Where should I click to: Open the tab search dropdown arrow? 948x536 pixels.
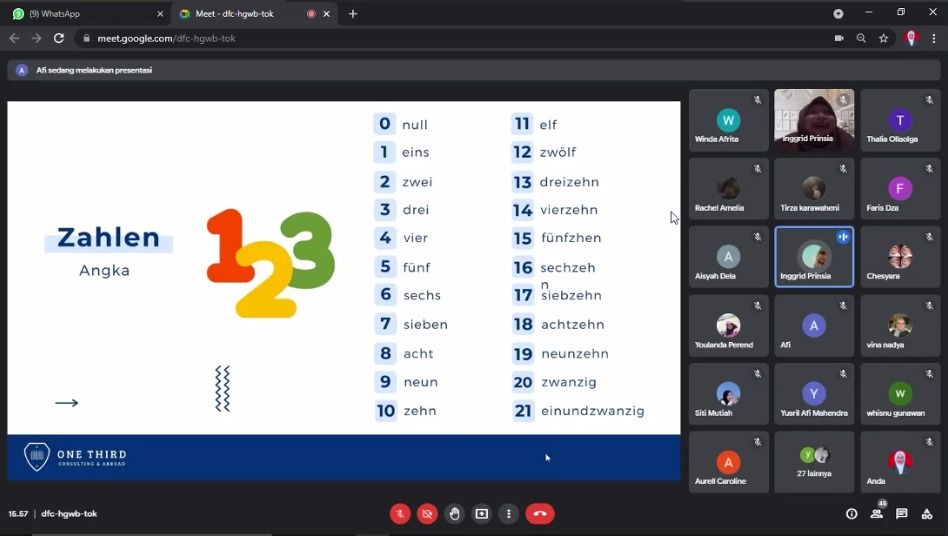pos(838,14)
